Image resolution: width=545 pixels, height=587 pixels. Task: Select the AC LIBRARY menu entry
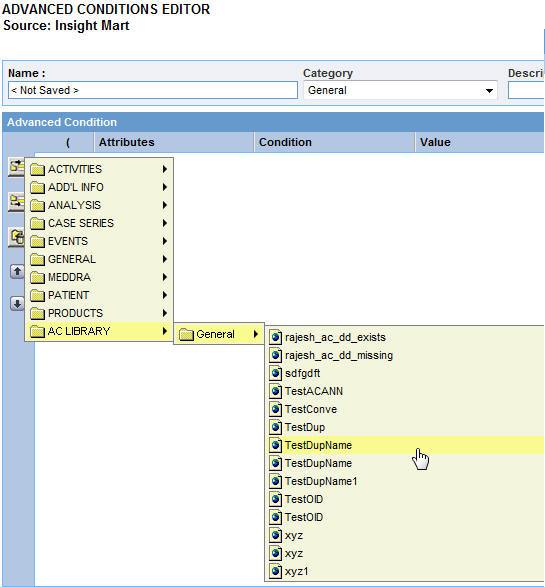tap(99, 331)
